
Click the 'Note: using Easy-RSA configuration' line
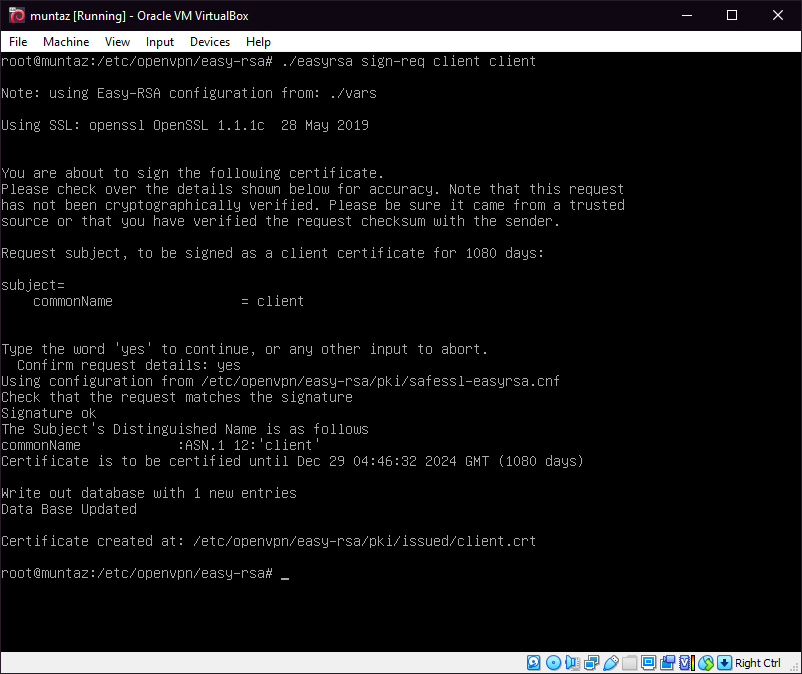click(x=189, y=93)
